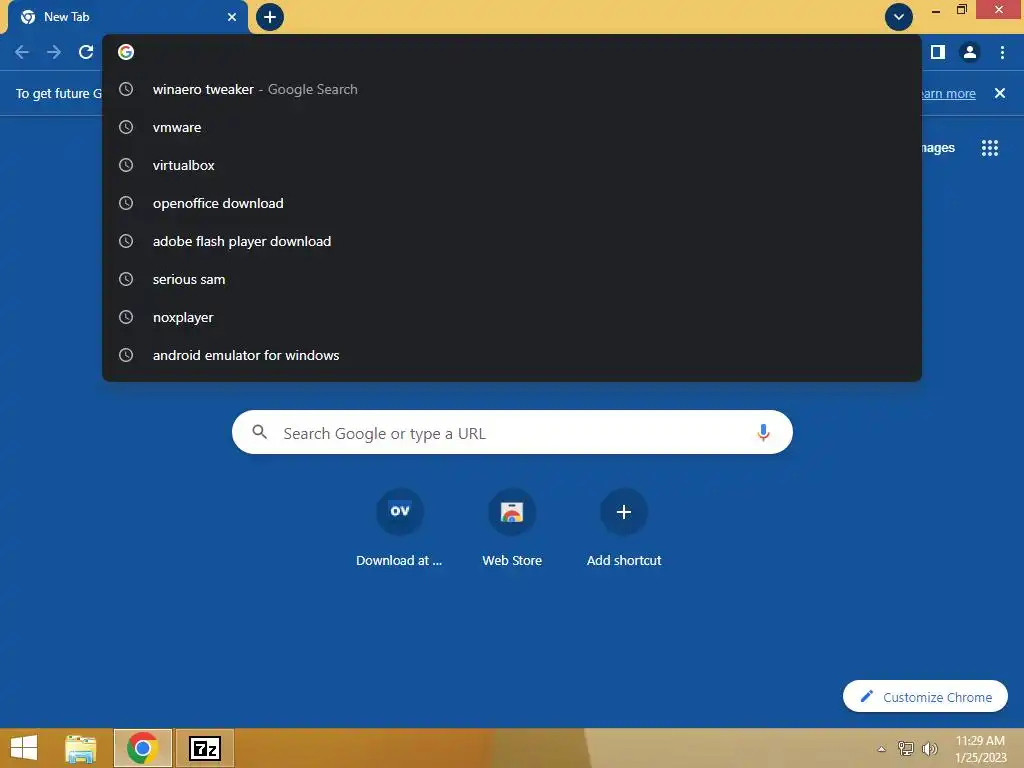1024x768 pixels.
Task: Start voice search with microphone icon
Action: click(x=763, y=432)
